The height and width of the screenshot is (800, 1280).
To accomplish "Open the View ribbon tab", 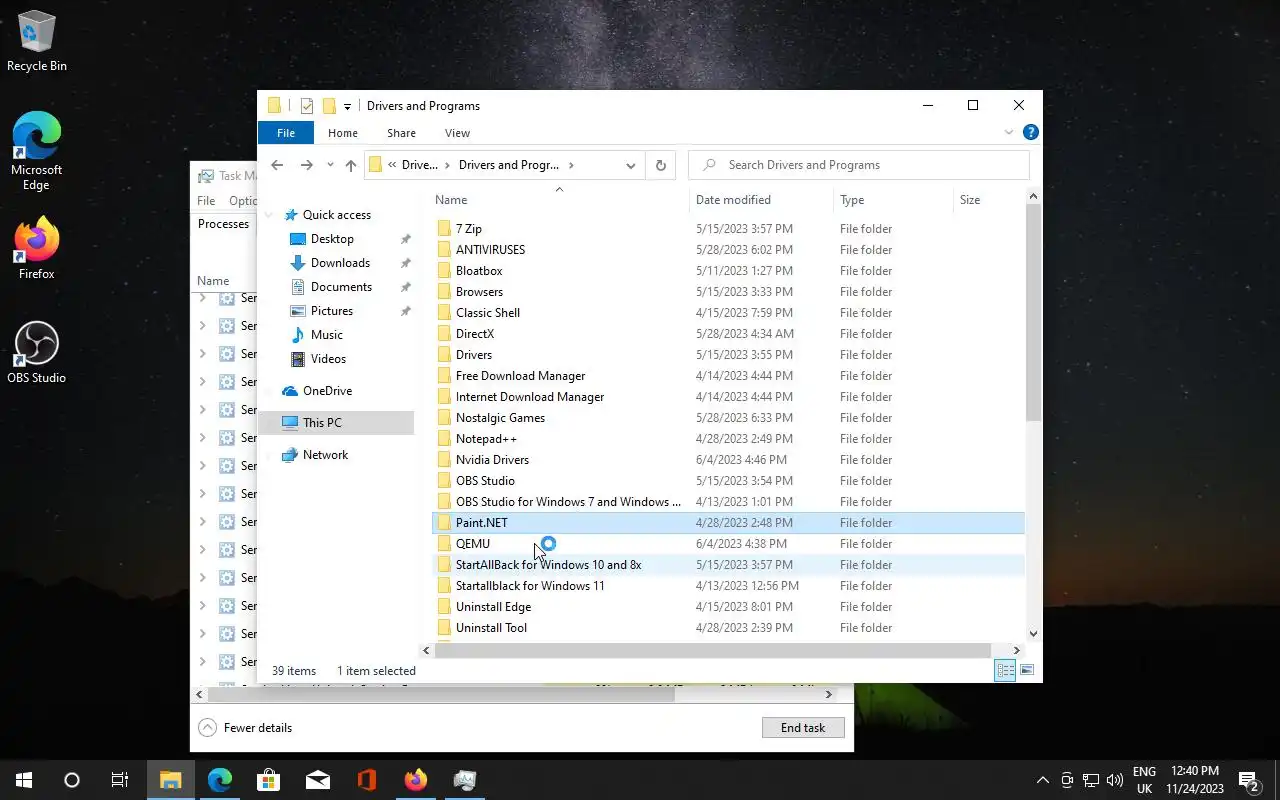I will 457,133.
